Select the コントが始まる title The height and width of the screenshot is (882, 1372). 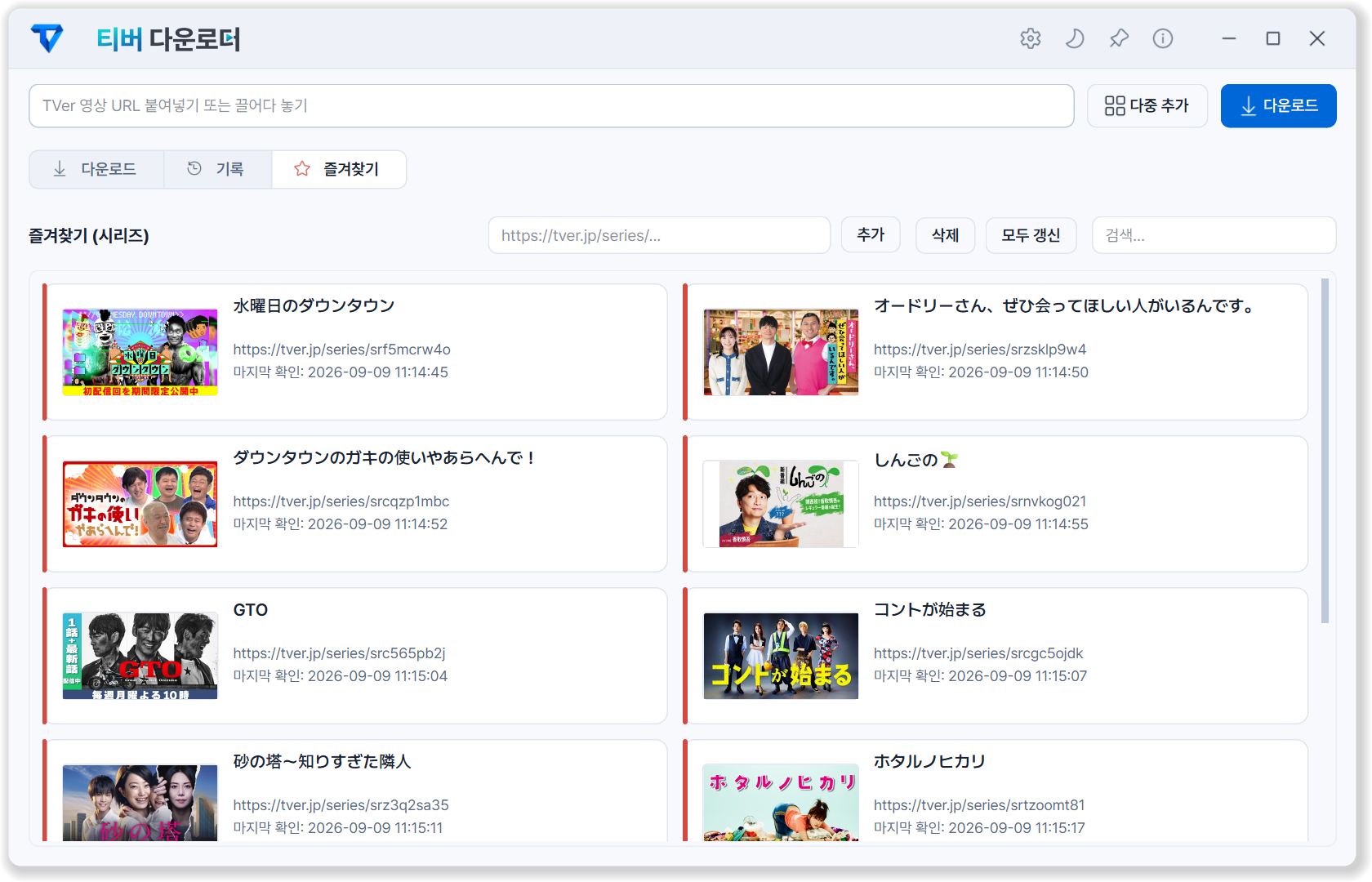click(x=930, y=609)
